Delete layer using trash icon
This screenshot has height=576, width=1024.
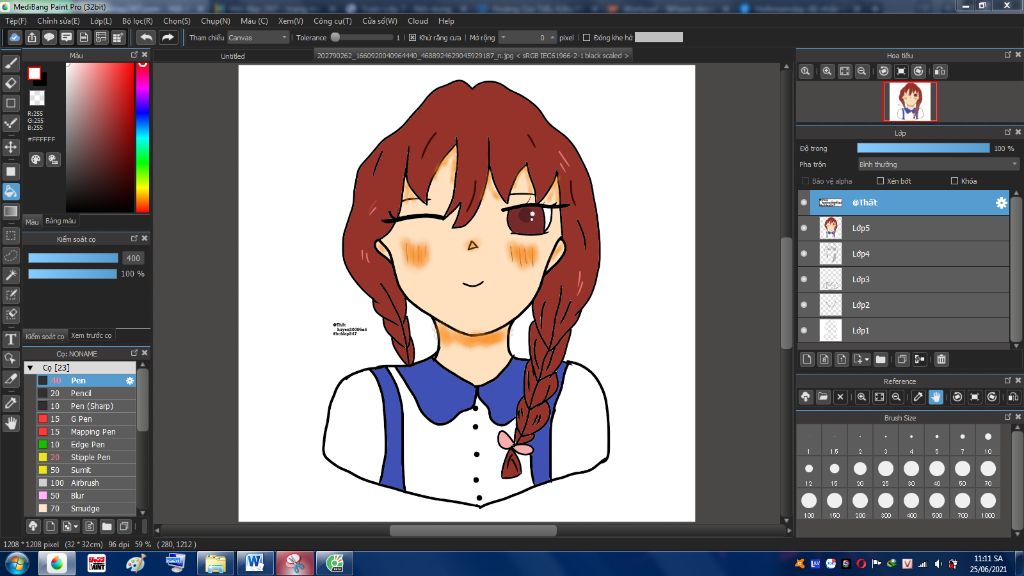point(941,359)
